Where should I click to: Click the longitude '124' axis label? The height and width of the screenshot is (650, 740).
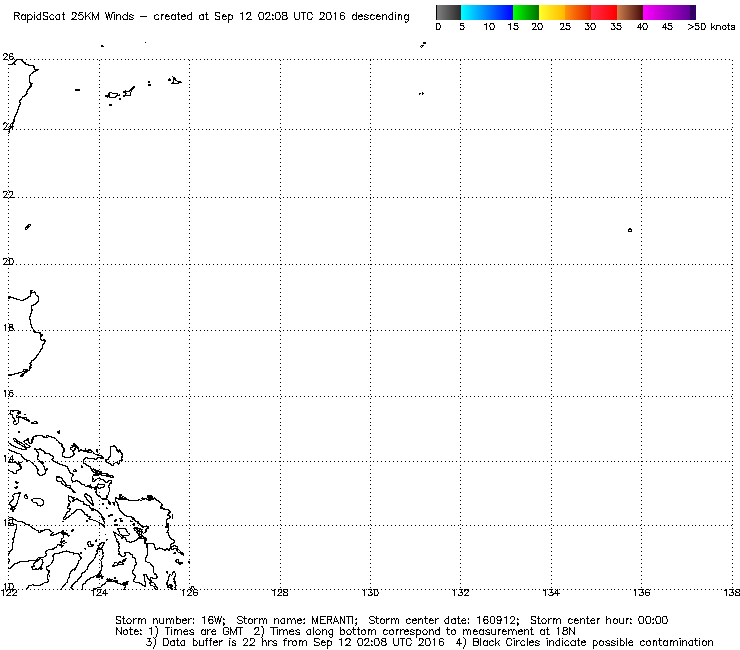[99, 592]
